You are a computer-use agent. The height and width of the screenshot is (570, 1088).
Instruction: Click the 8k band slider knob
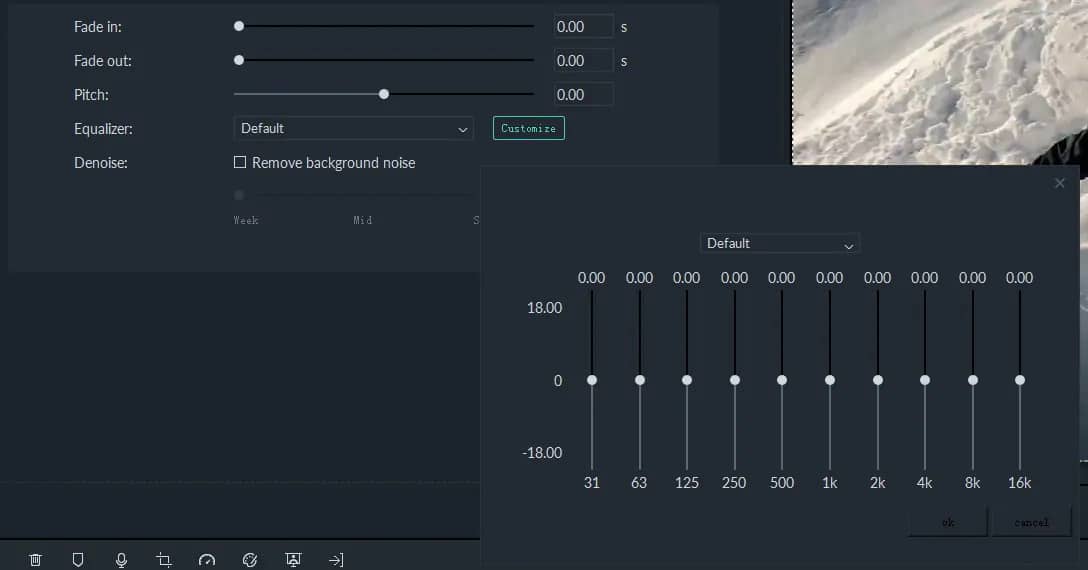[x=973, y=380]
